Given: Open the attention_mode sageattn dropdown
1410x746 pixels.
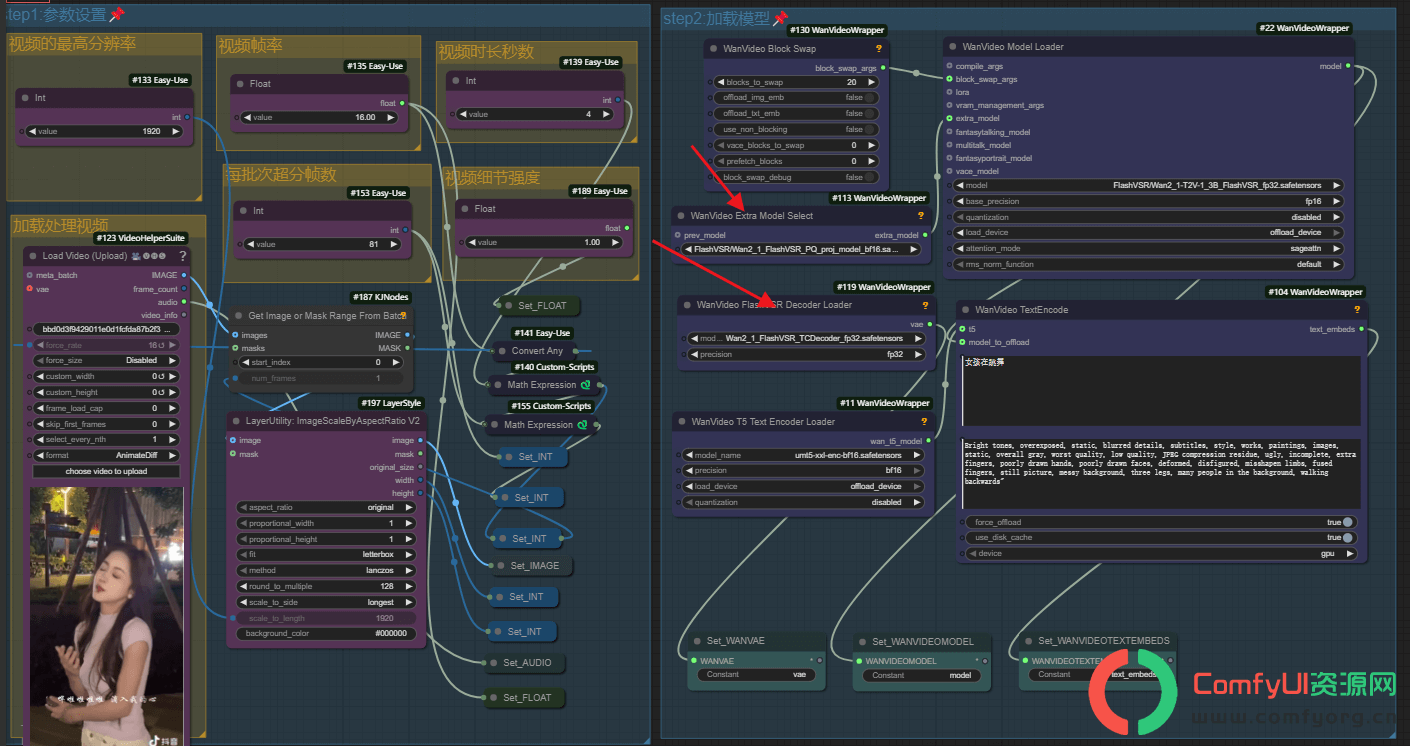Looking at the screenshot, I should (x=1149, y=249).
